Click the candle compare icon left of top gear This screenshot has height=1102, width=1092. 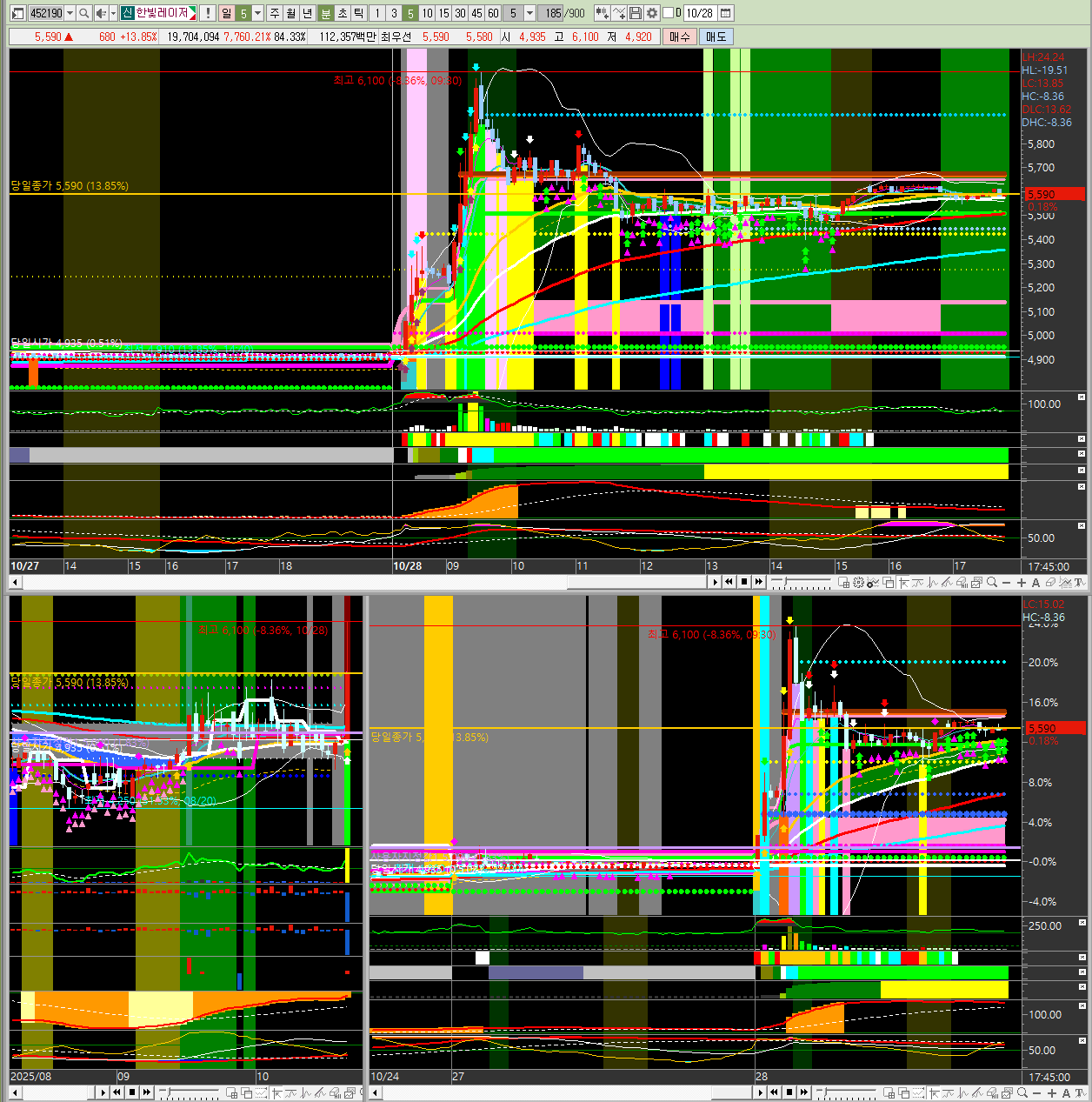click(603, 13)
